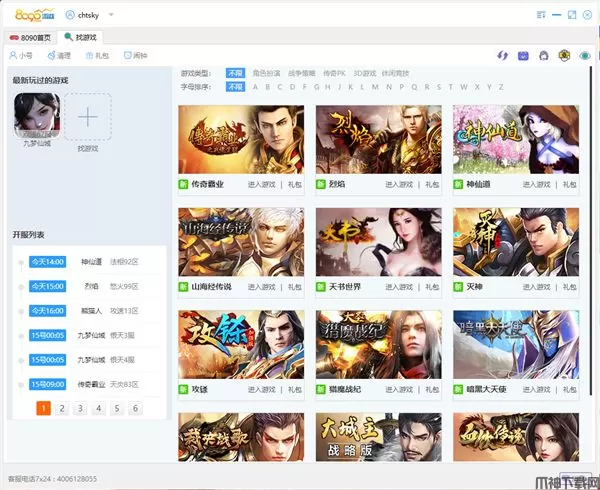Go to server list page 2
The image size is (600, 490).
(62, 409)
